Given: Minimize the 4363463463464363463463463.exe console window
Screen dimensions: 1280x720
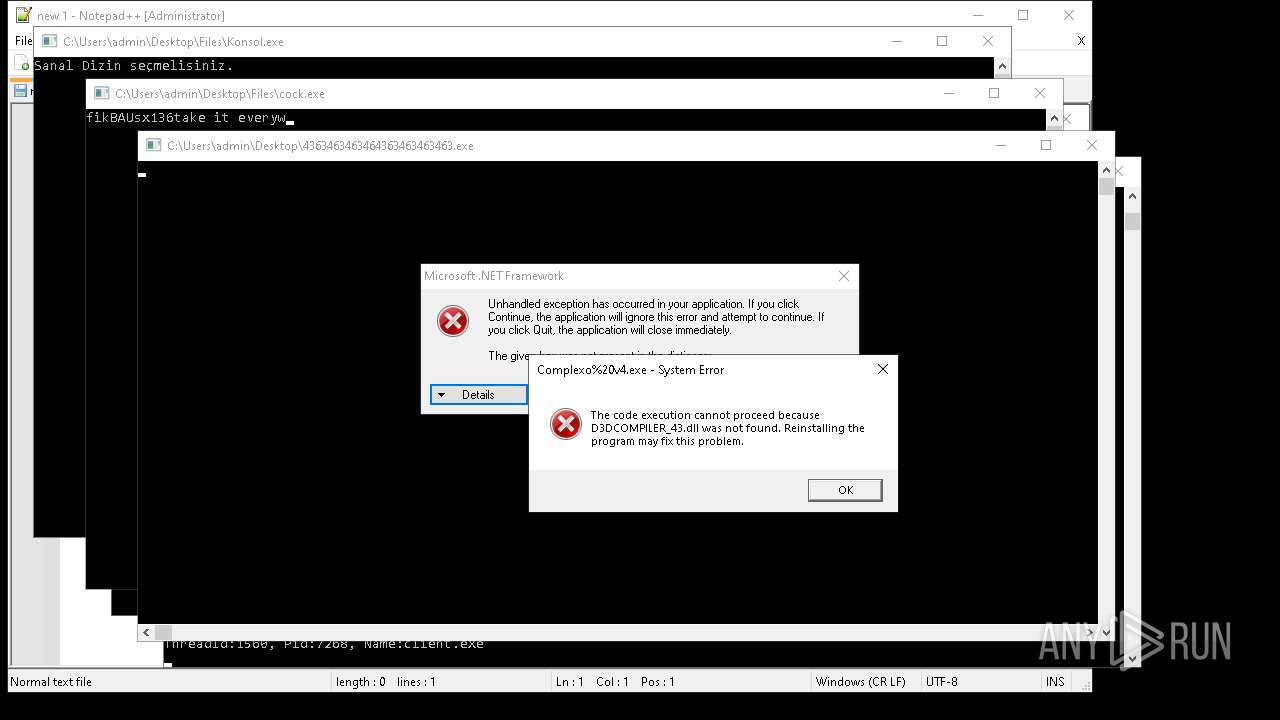Looking at the screenshot, I should pos(1000,145).
